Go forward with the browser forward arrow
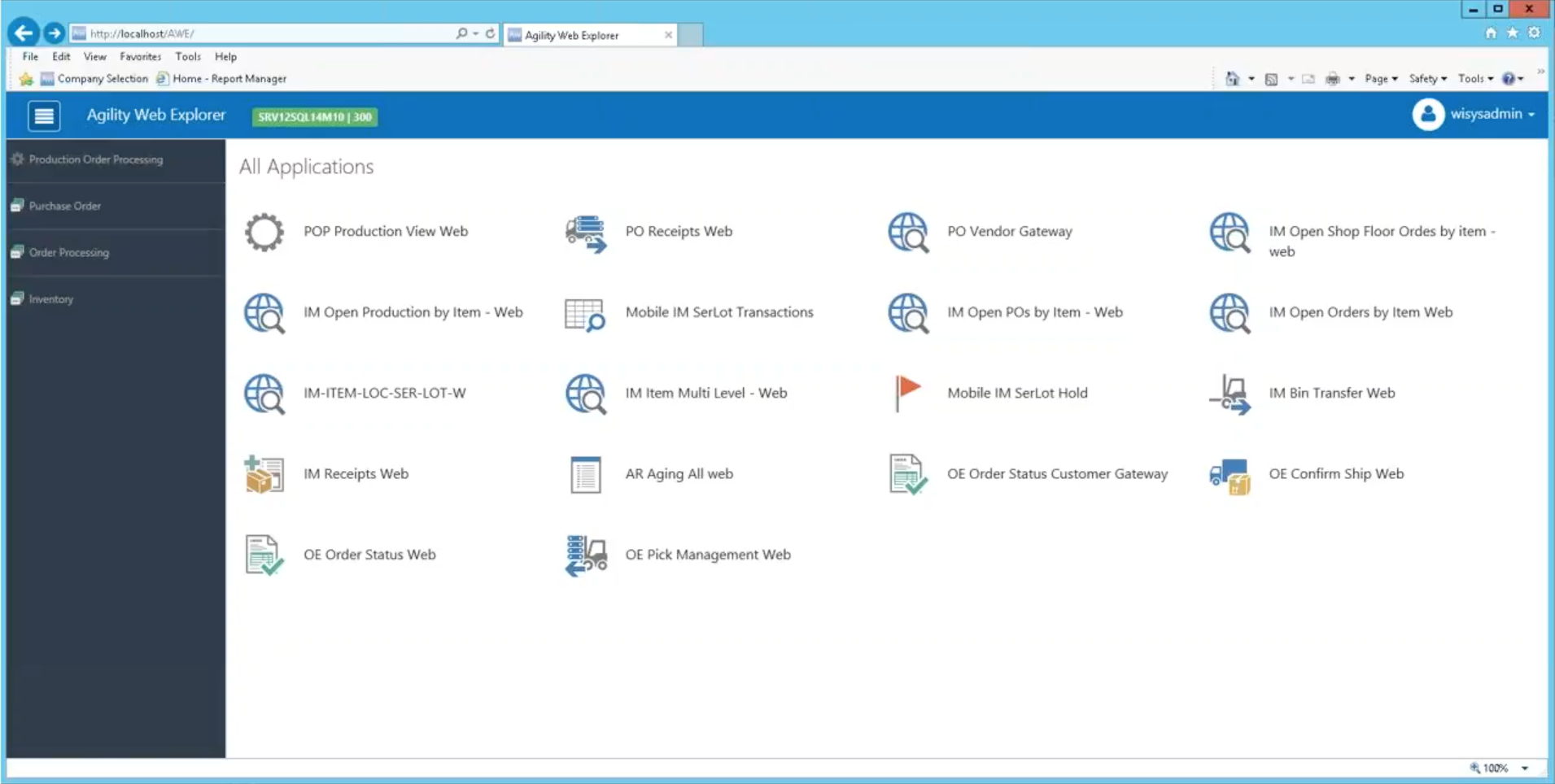 click(x=54, y=33)
